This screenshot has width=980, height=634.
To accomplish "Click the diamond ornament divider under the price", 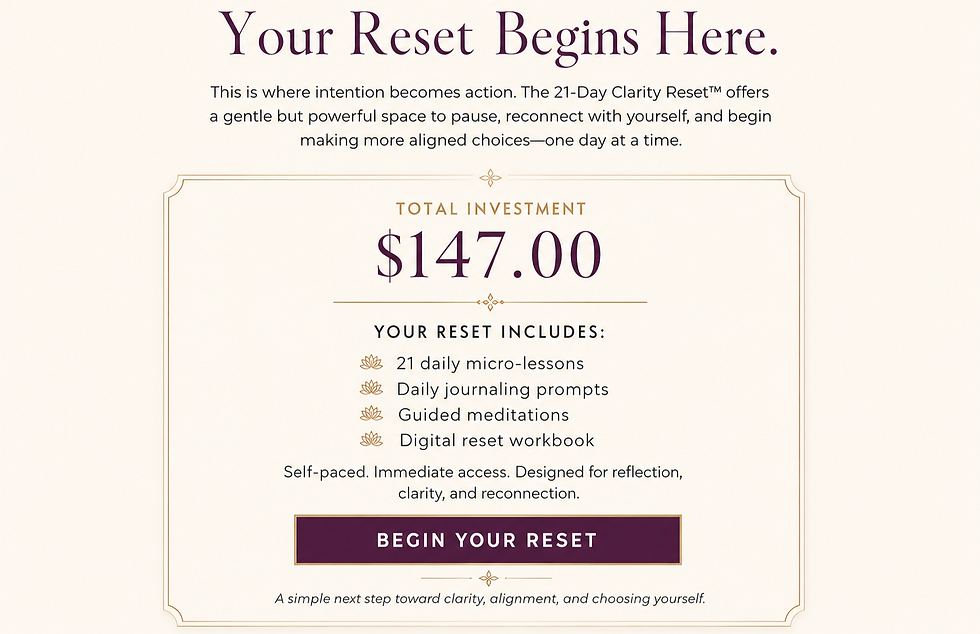I will pos(490,302).
